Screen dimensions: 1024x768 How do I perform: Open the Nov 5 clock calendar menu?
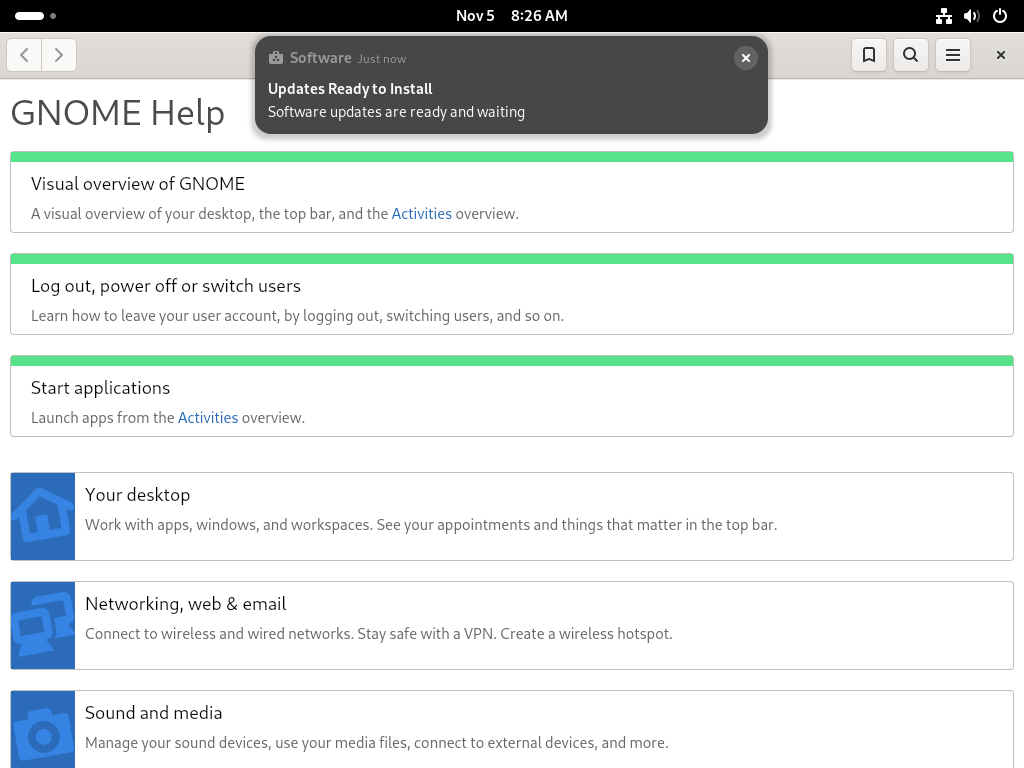[x=511, y=16]
